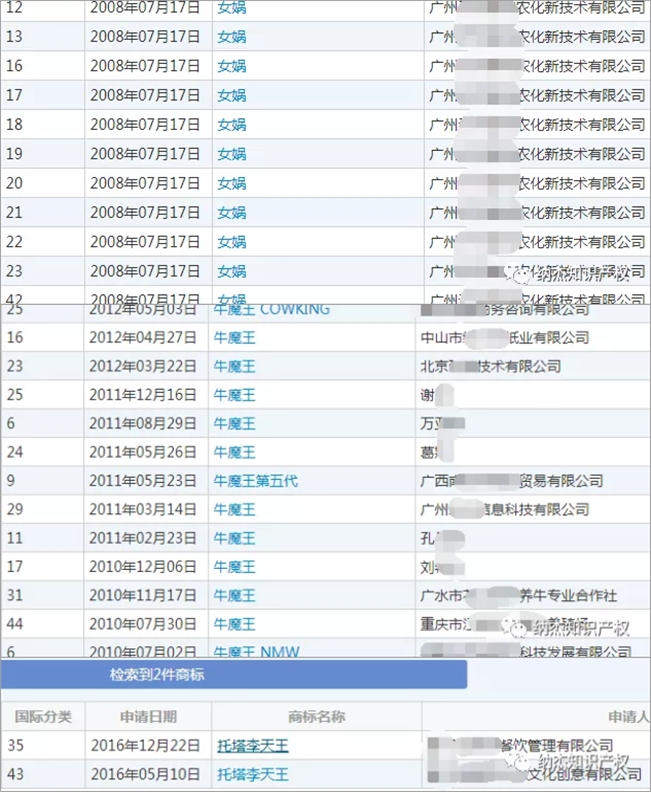Open 牛魔王 link dated 2012年04月27日
Screen dimensions: 651x792
(234, 337)
